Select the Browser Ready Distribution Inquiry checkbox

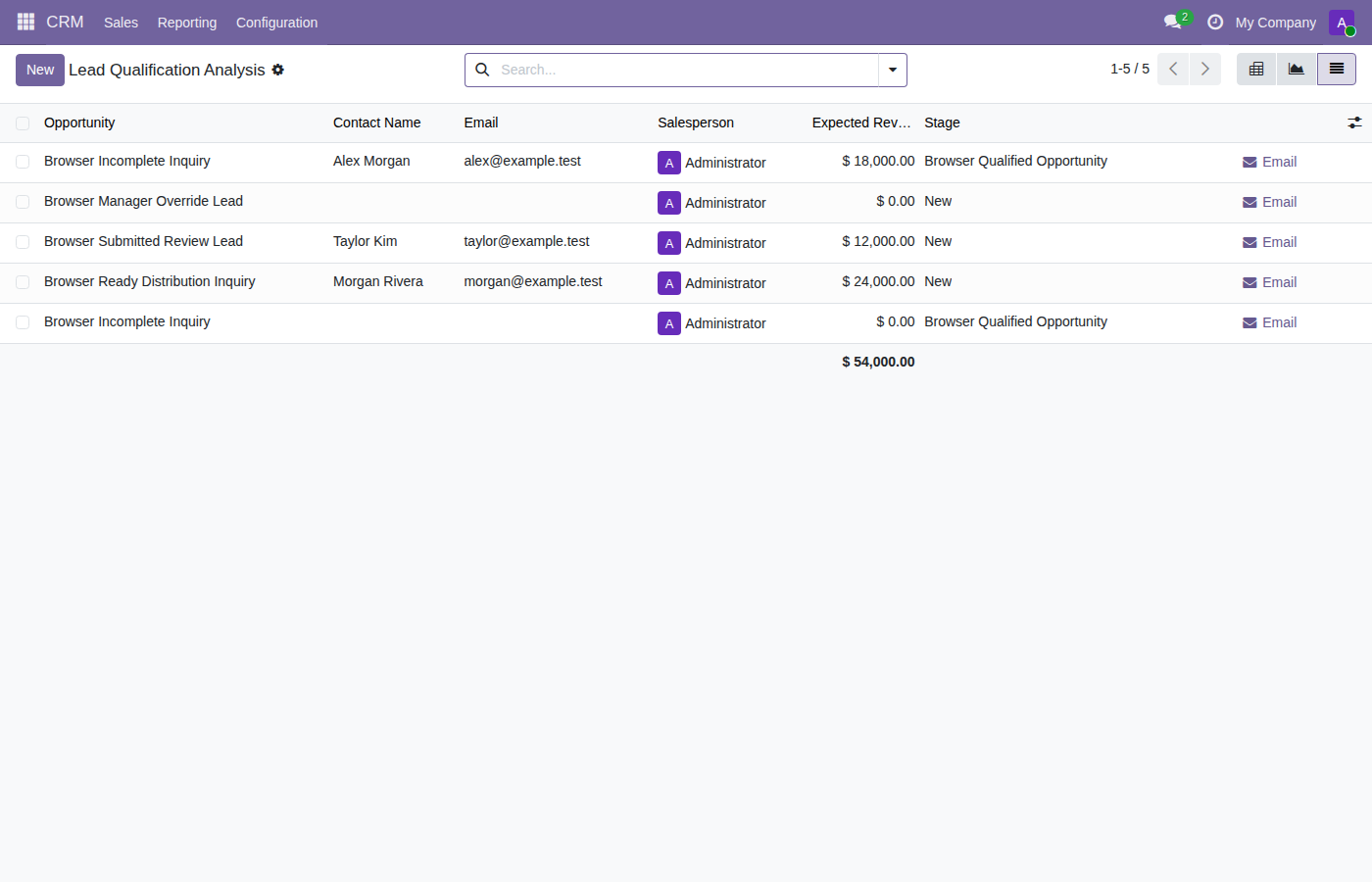(23, 282)
